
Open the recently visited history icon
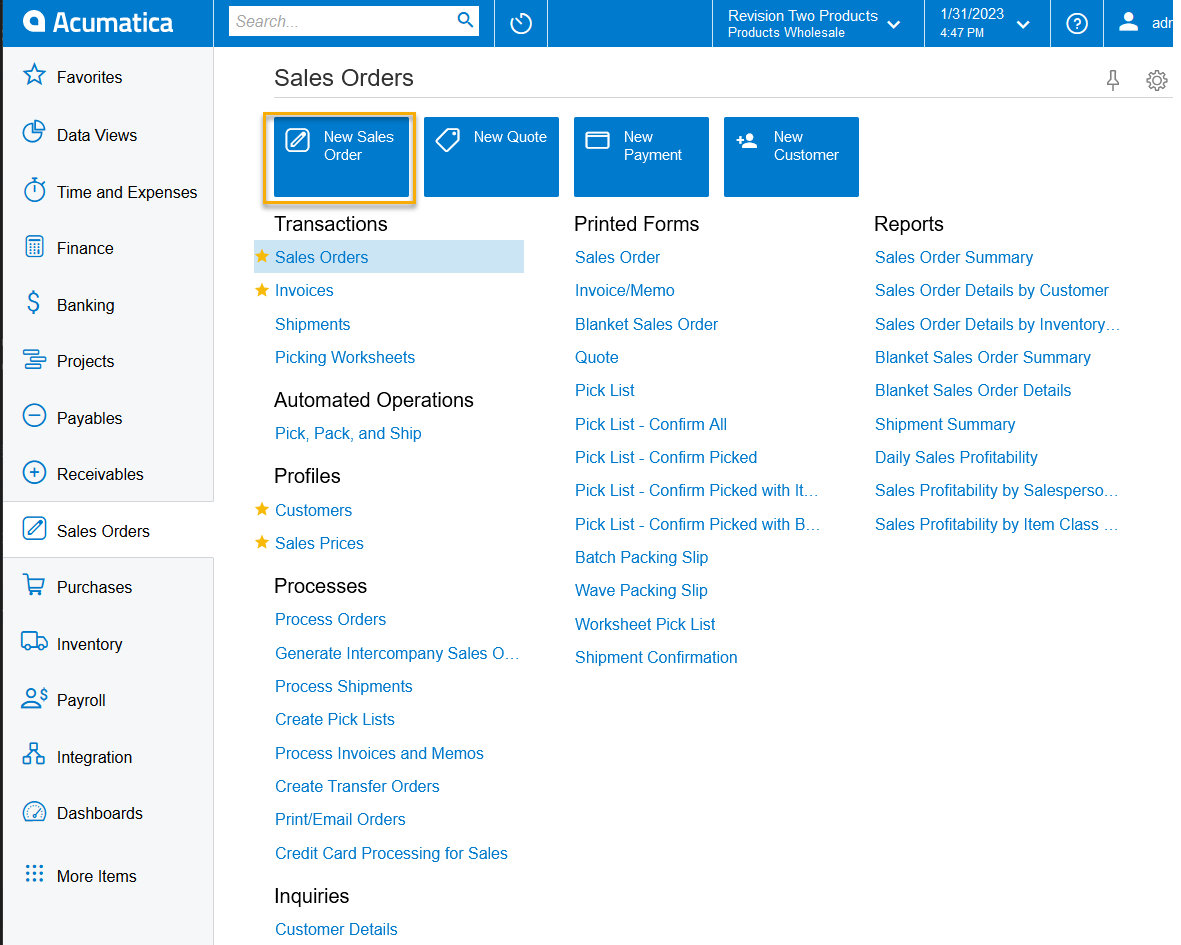(x=520, y=23)
